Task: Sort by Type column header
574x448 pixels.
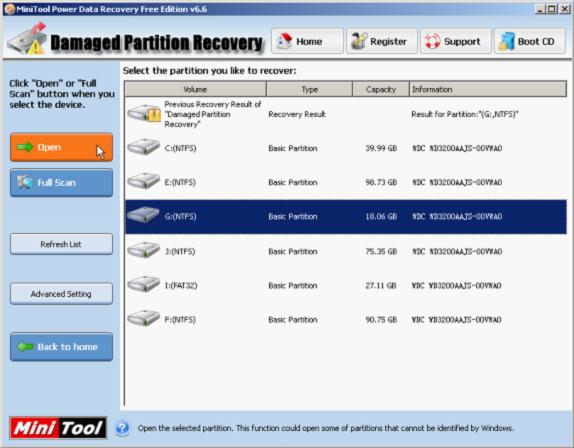Action: (310, 89)
